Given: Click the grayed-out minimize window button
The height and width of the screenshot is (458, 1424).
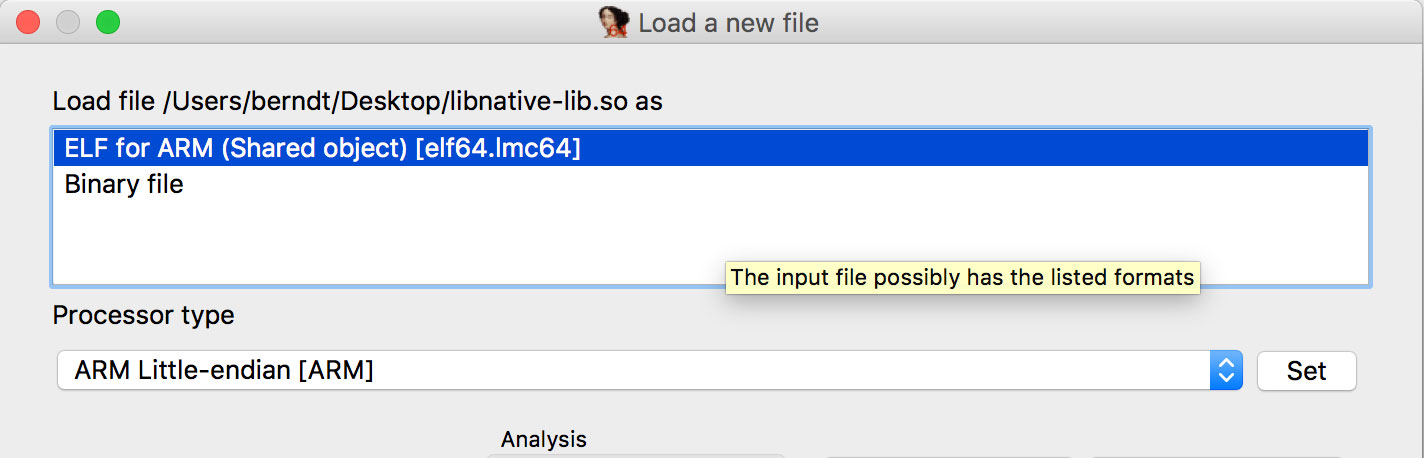Looking at the screenshot, I should [68, 22].
